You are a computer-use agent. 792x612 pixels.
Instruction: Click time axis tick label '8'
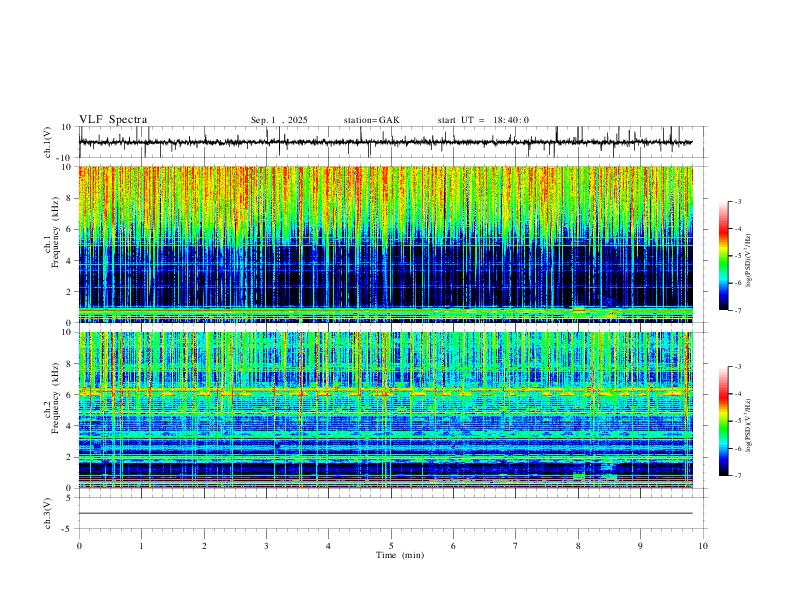[x=578, y=546]
